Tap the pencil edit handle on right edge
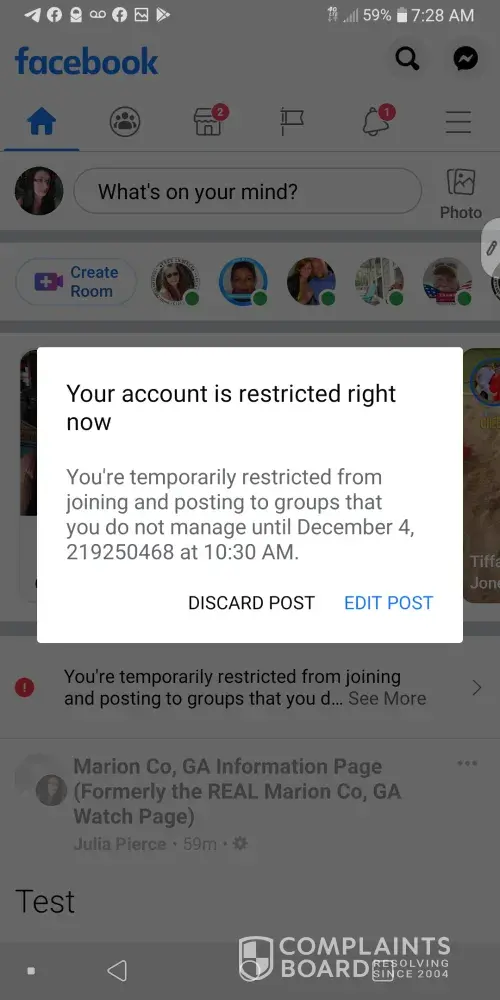Screen dimensions: 500x1000 [x=491, y=248]
